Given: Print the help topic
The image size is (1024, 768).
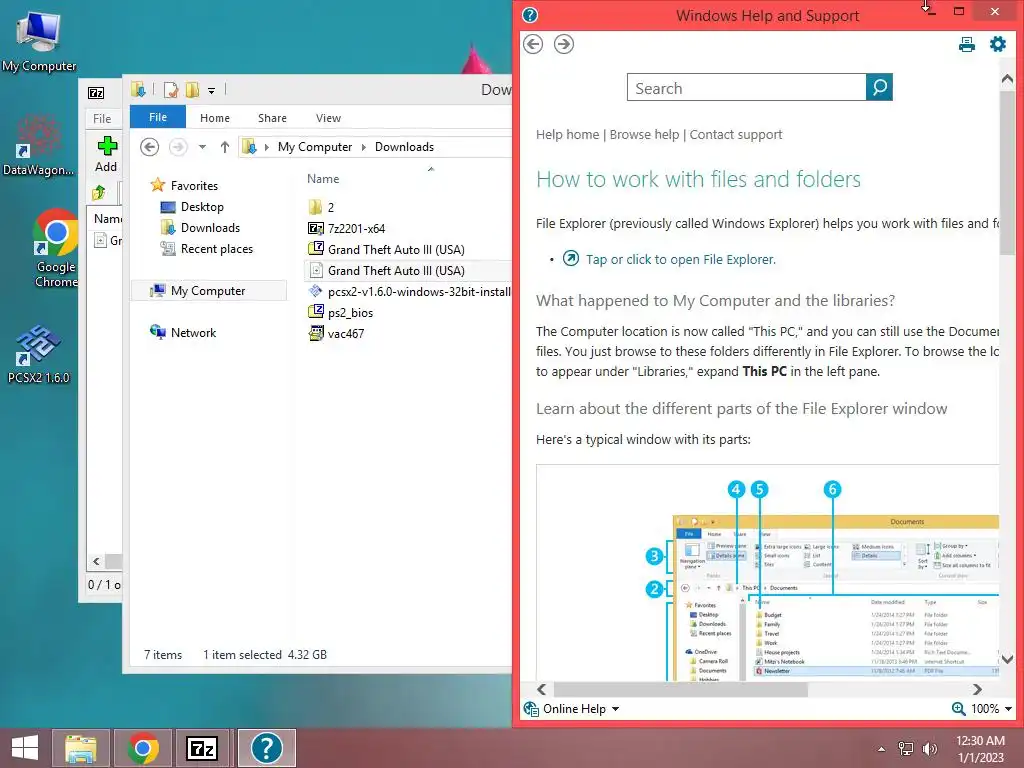Looking at the screenshot, I should [967, 44].
